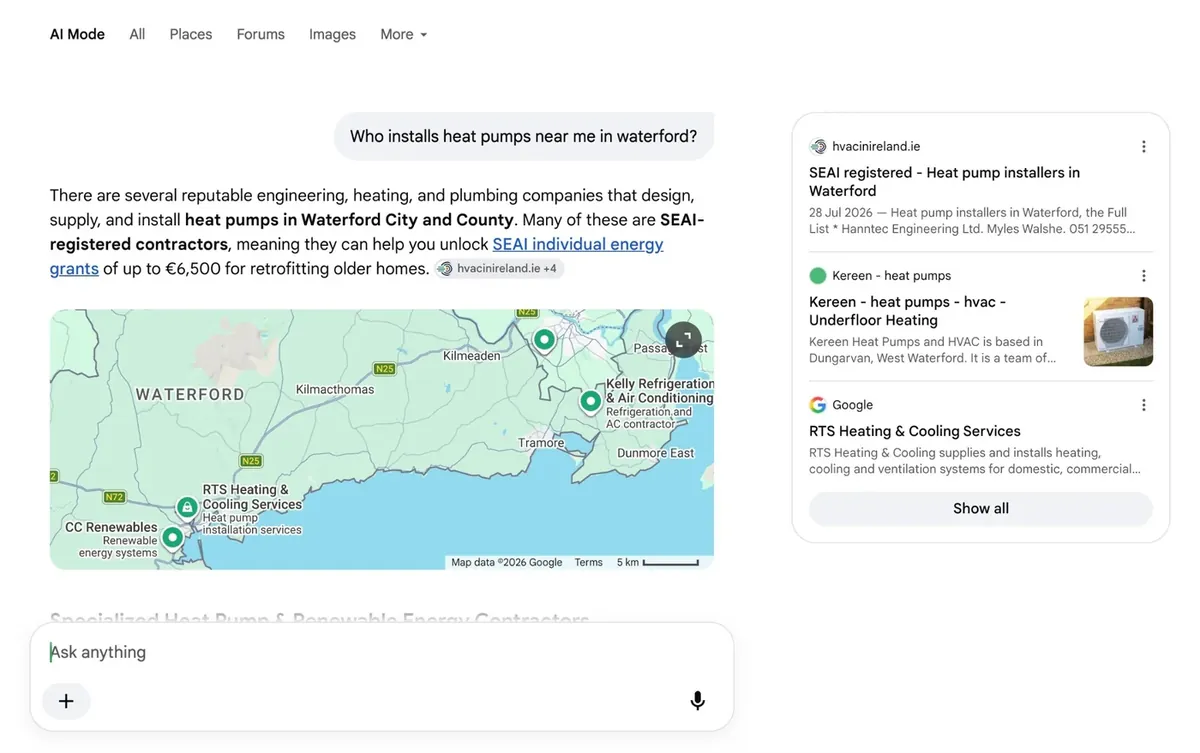This screenshot has width=1200, height=753.
Task: Open RTS Heating & Cooling Services result
Action: click(x=915, y=431)
